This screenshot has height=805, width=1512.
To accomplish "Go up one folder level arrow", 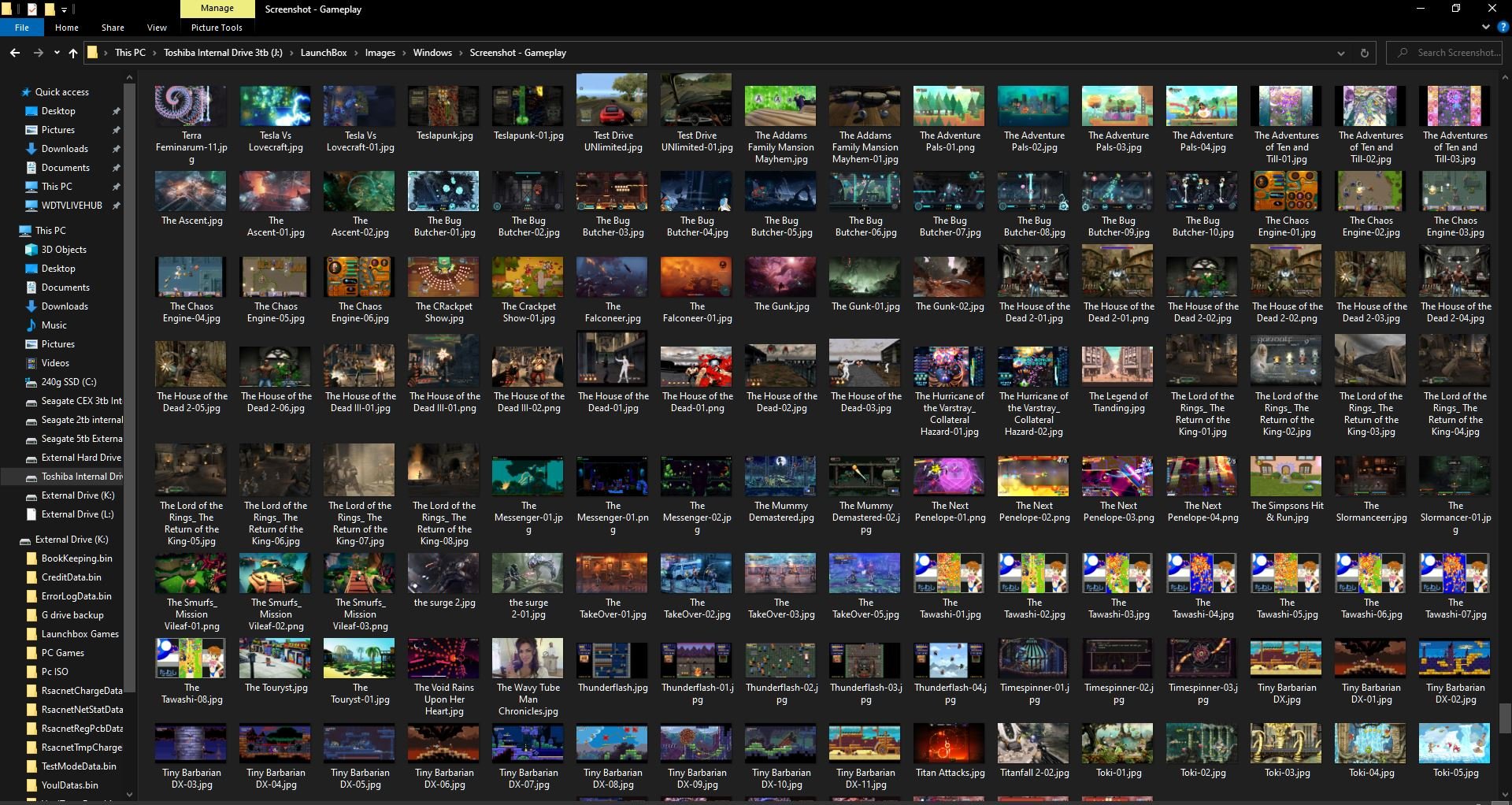I will coord(73,53).
